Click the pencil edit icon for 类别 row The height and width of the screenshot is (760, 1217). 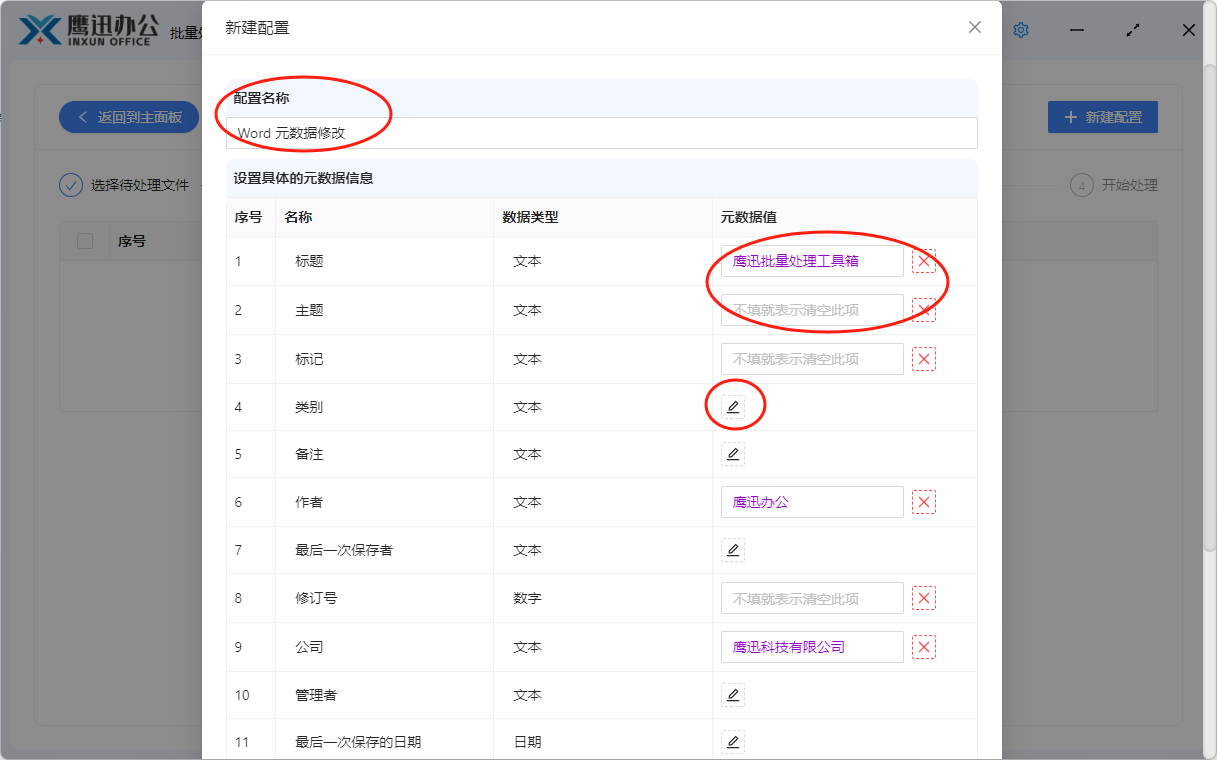coord(733,407)
